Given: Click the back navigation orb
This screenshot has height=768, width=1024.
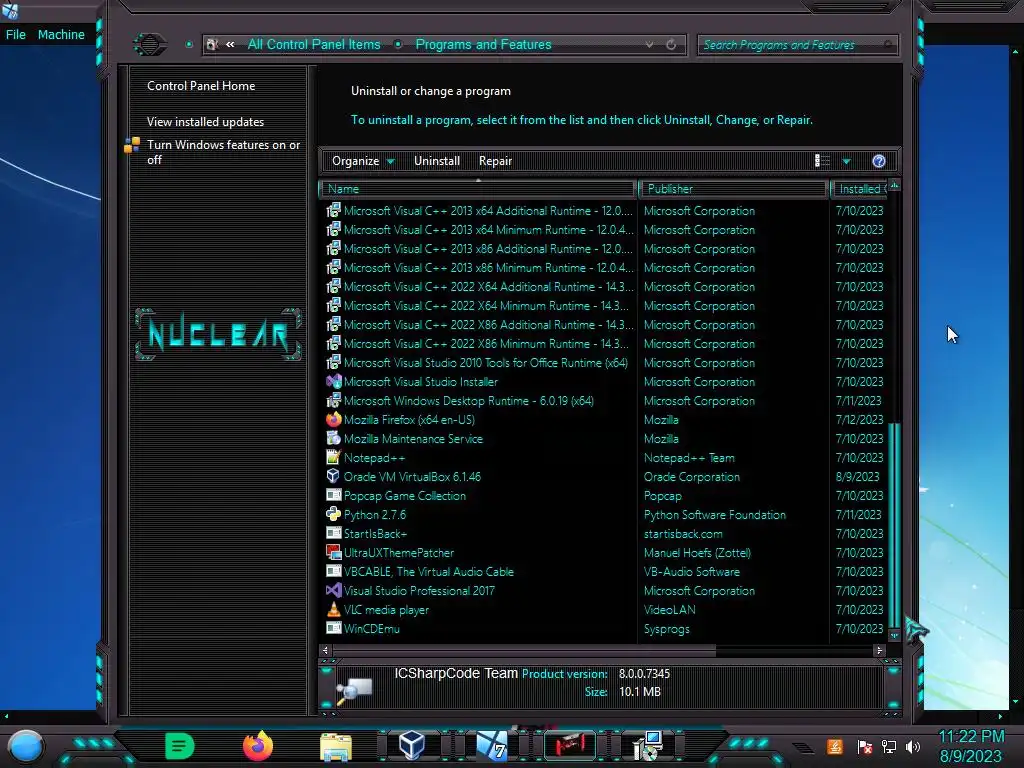Looking at the screenshot, I should tap(150, 44).
